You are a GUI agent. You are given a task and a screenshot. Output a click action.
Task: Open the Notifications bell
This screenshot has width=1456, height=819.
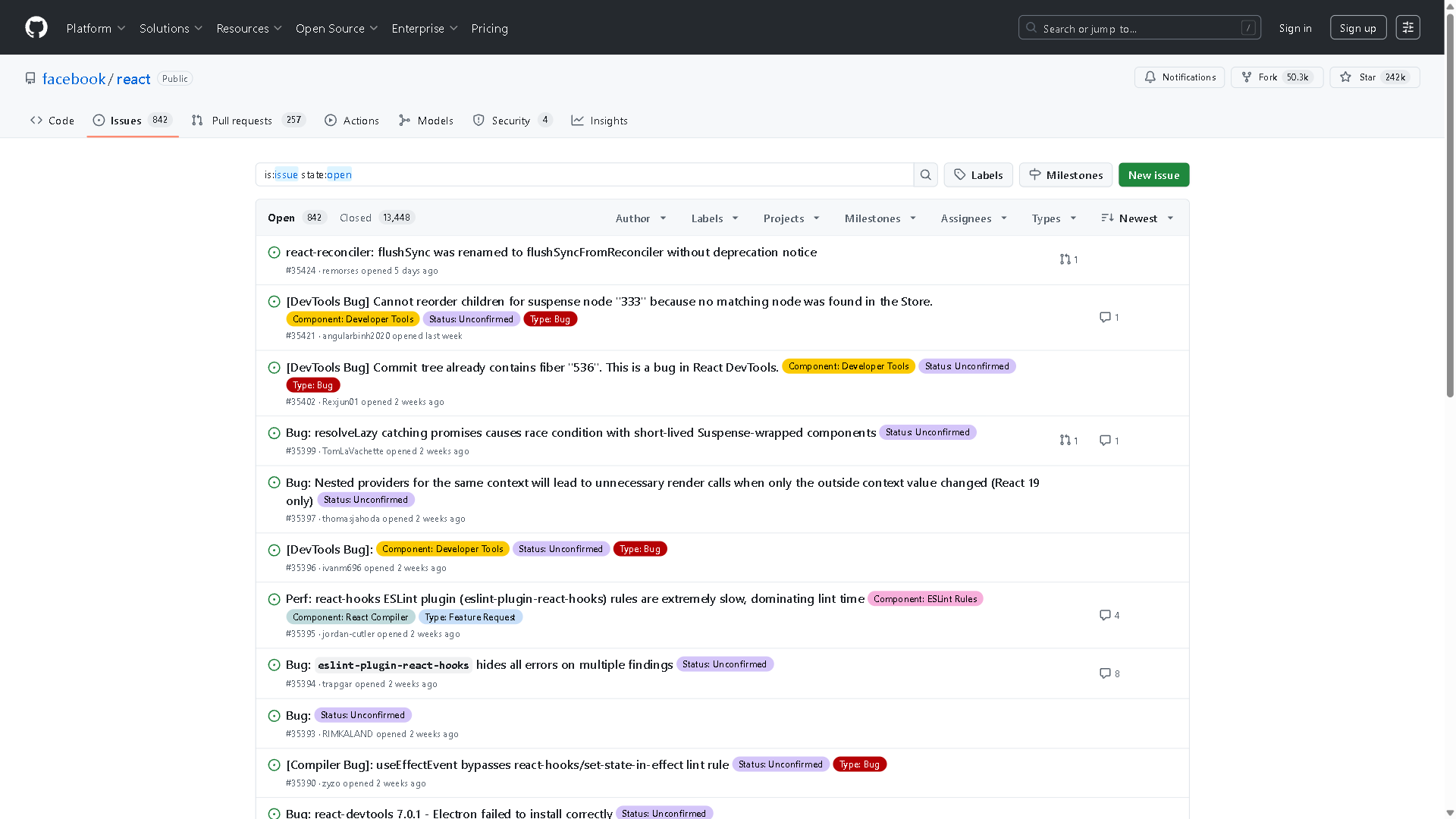(x=1151, y=77)
